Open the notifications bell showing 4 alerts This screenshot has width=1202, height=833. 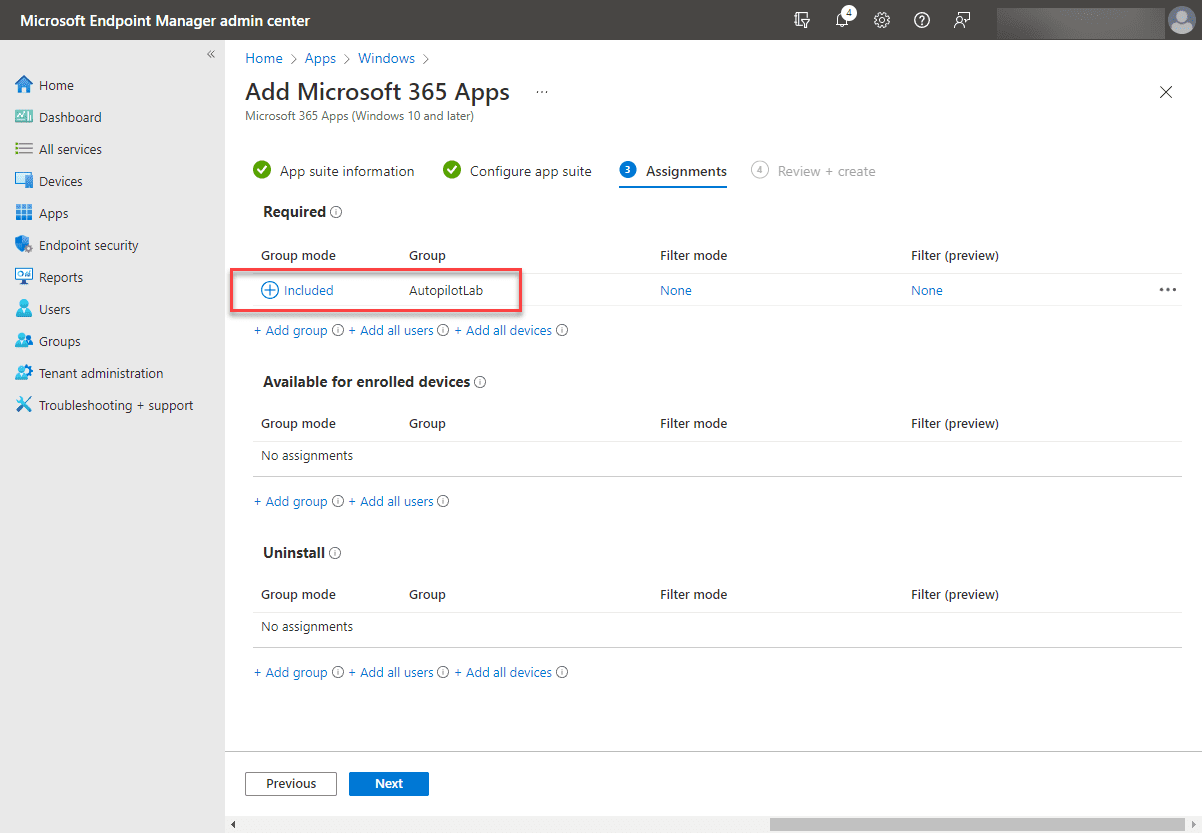pyautogui.click(x=841, y=20)
